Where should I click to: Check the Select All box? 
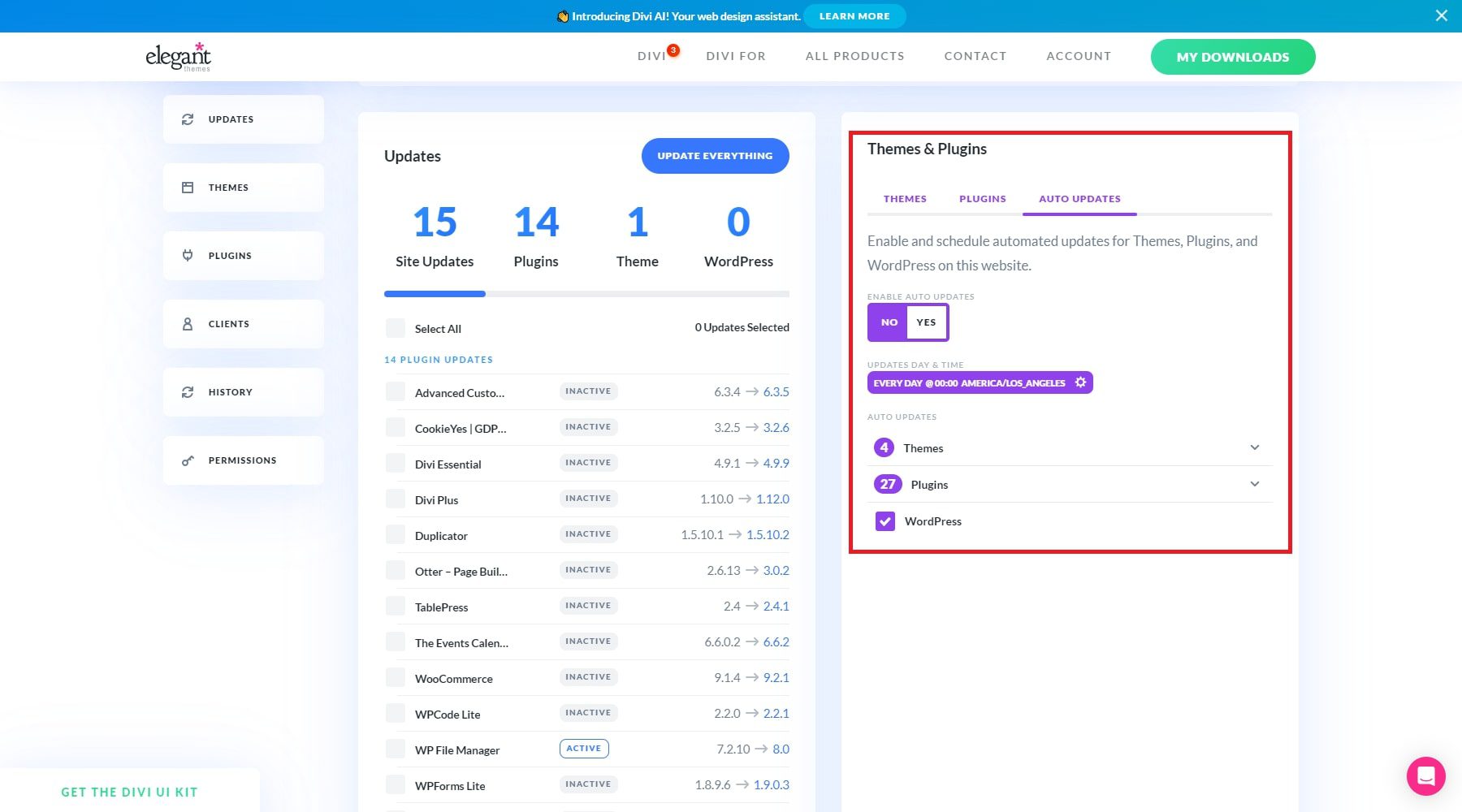[396, 327]
